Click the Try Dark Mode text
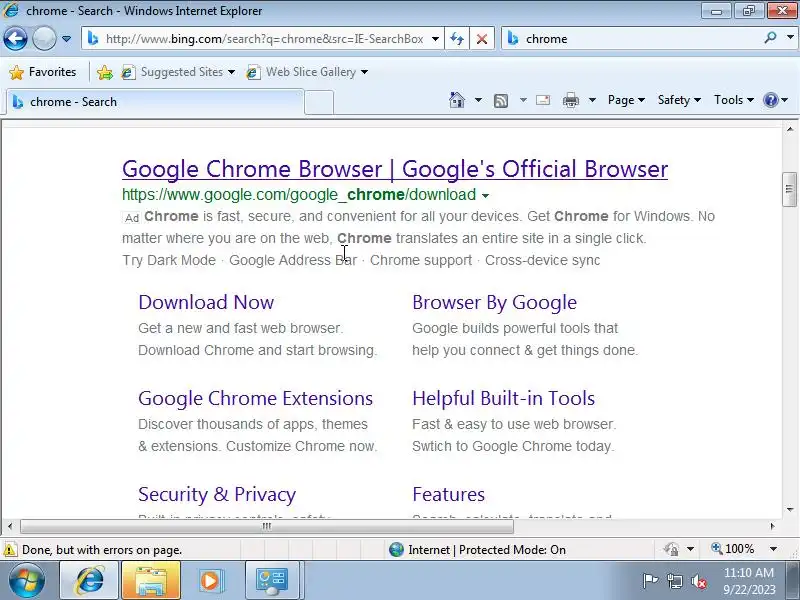Image resolution: width=800 pixels, height=600 pixels. tap(169, 260)
